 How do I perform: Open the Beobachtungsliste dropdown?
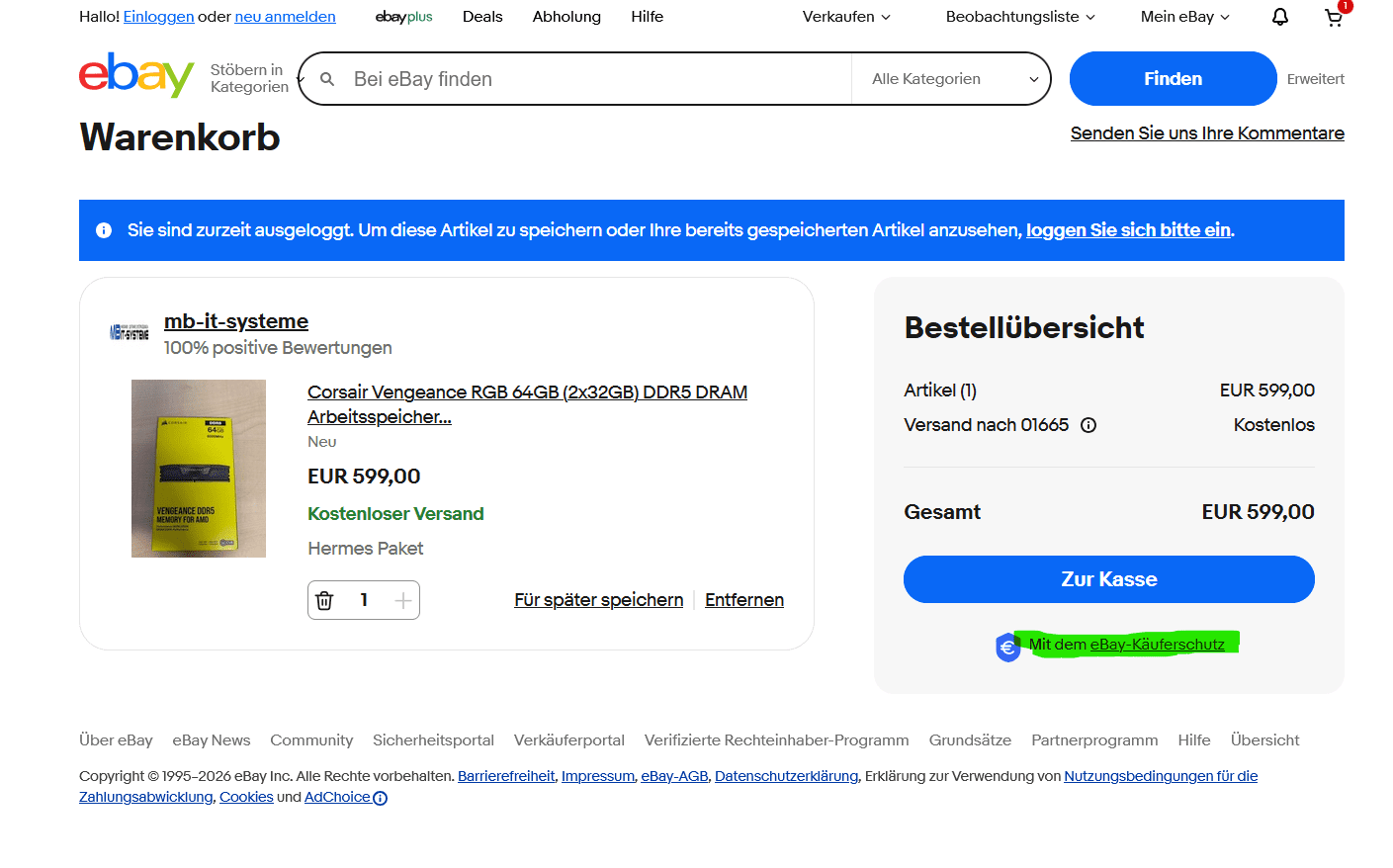1020,17
